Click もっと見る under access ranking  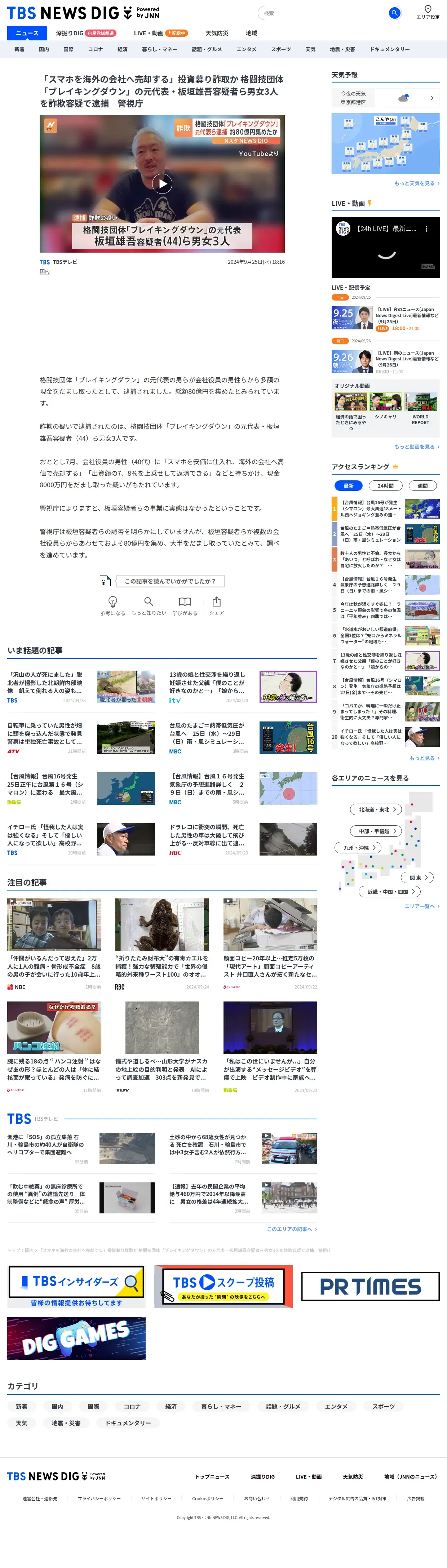click(424, 758)
